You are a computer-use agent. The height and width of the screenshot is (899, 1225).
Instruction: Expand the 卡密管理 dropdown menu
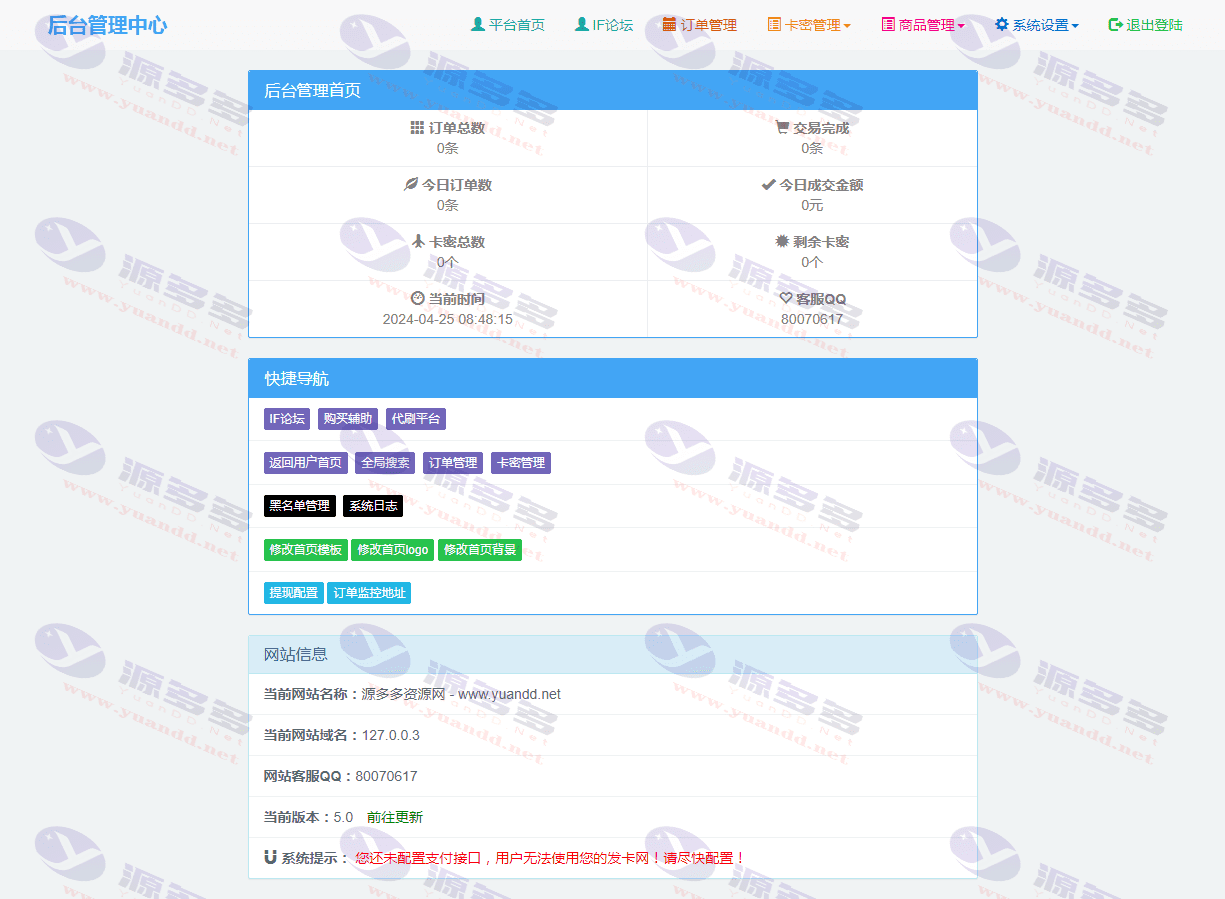[818, 25]
